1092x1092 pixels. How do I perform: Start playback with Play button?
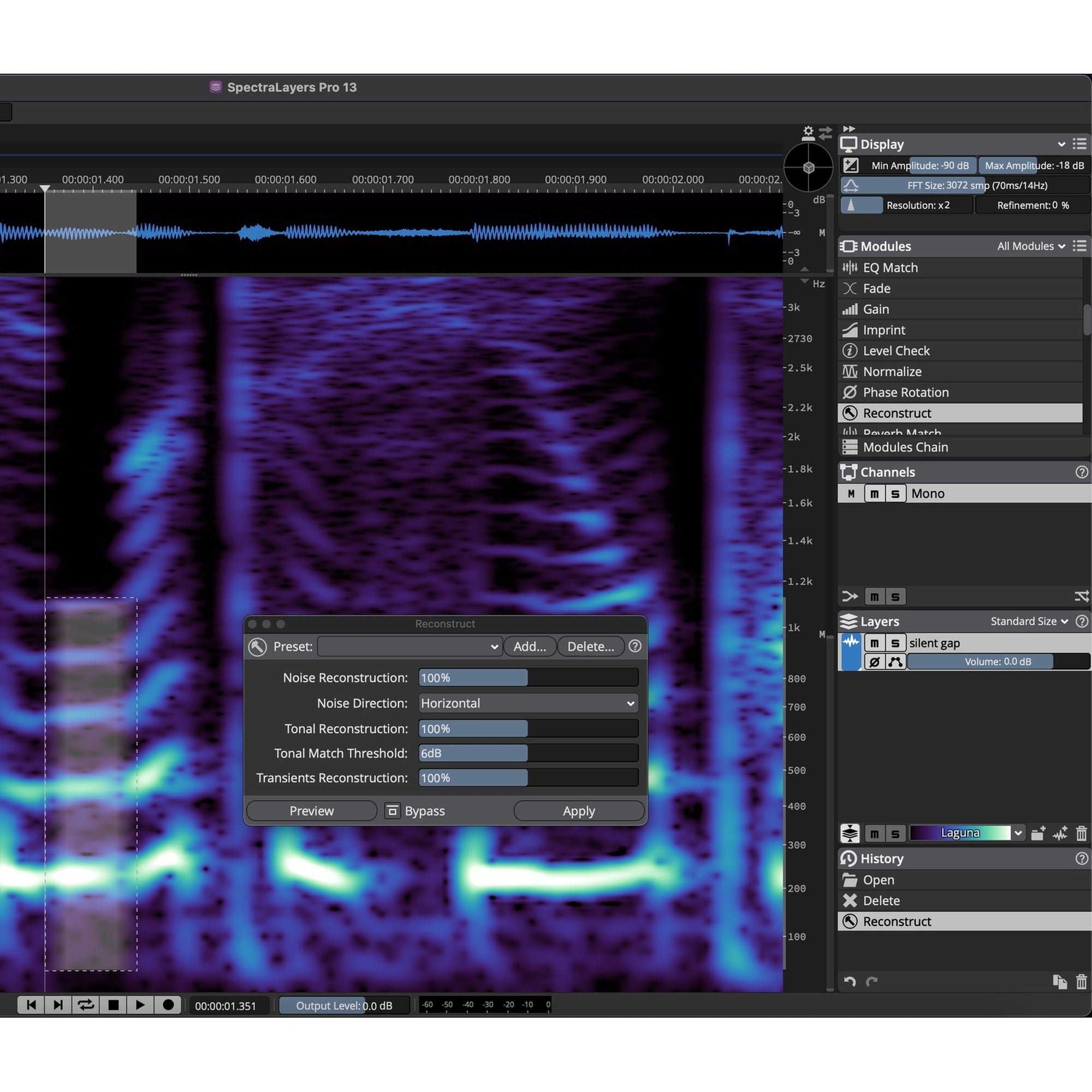(x=140, y=1005)
